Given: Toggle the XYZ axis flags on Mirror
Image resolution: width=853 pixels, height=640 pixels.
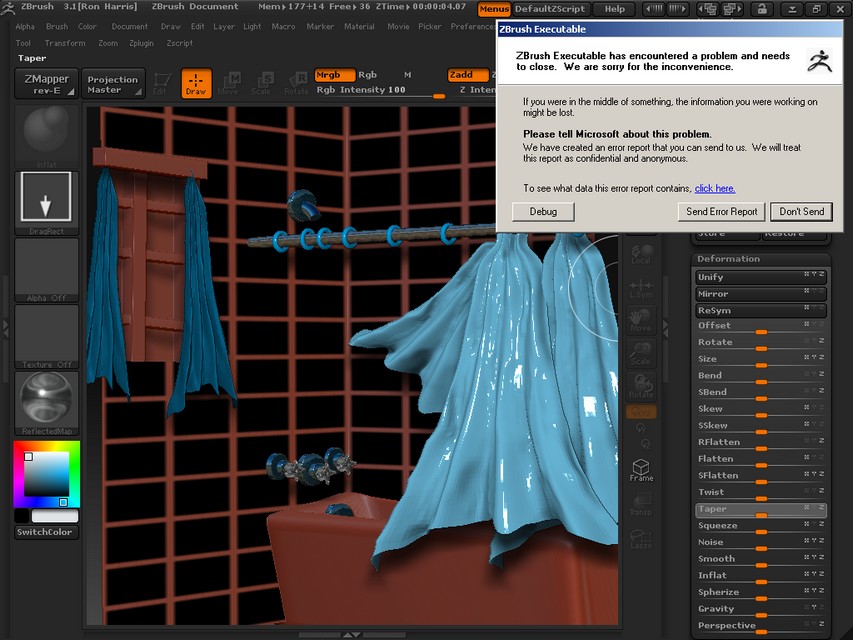Looking at the screenshot, I should pyautogui.click(x=814, y=291).
